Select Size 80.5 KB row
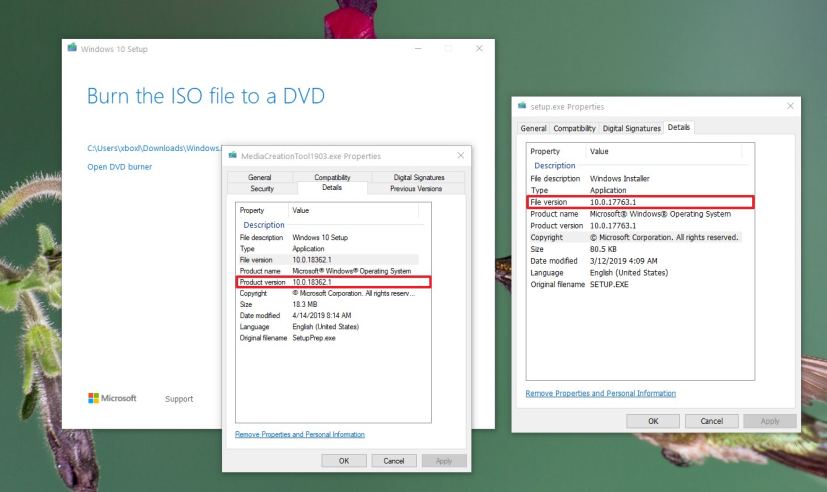The height and width of the screenshot is (492, 827). (x=635, y=249)
